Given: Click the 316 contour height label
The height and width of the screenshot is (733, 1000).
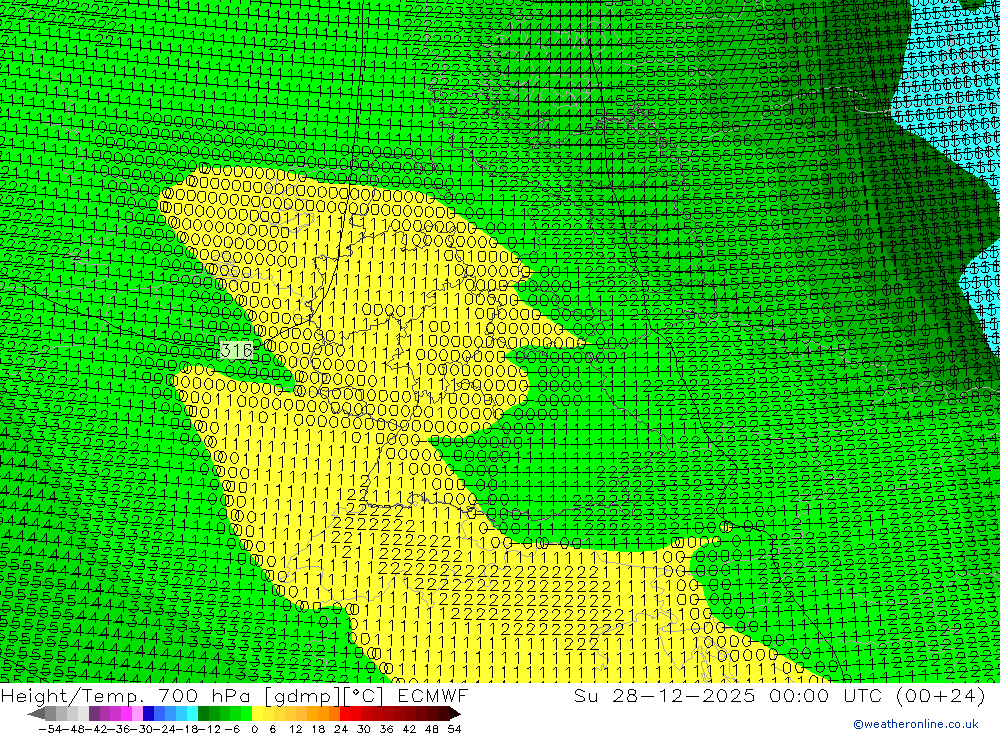Looking at the screenshot, I should [x=236, y=350].
